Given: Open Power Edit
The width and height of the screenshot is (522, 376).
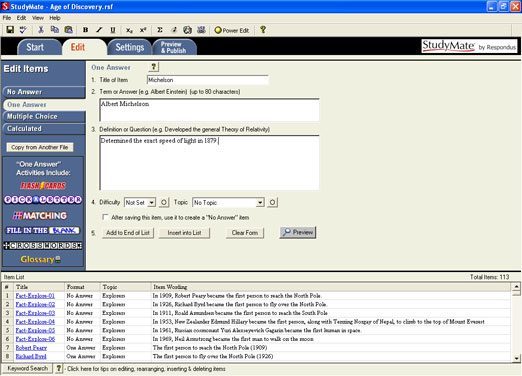Looking at the screenshot, I should point(232,30).
